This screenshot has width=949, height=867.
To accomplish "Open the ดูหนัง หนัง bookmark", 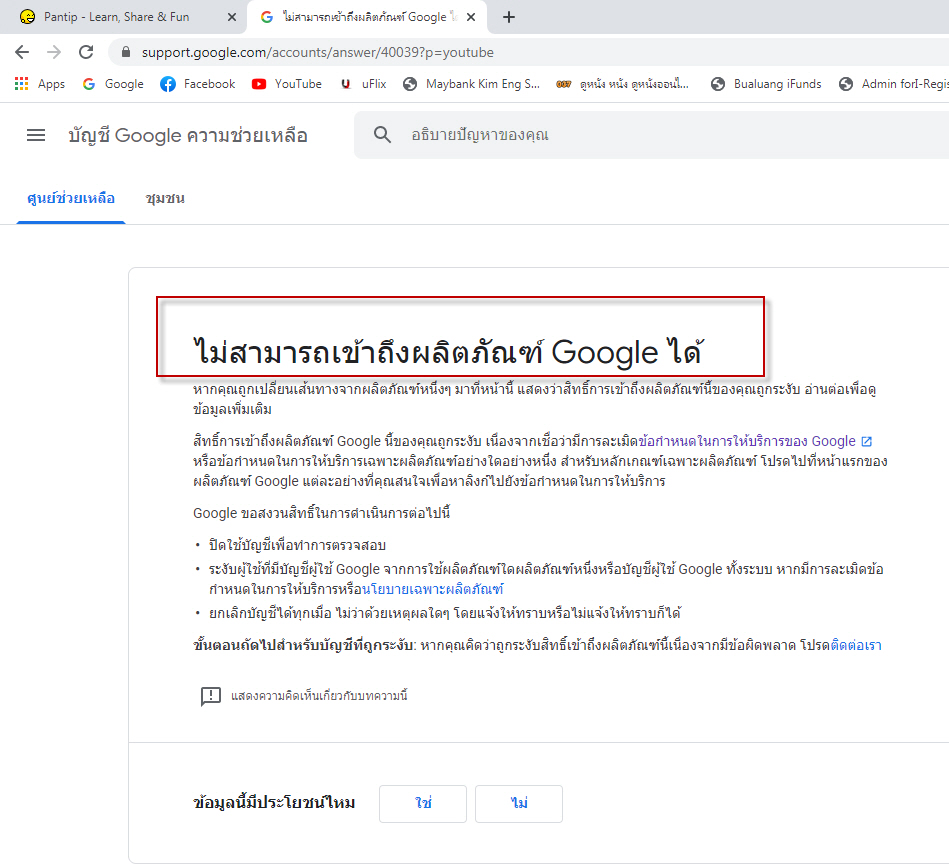I will [623, 83].
